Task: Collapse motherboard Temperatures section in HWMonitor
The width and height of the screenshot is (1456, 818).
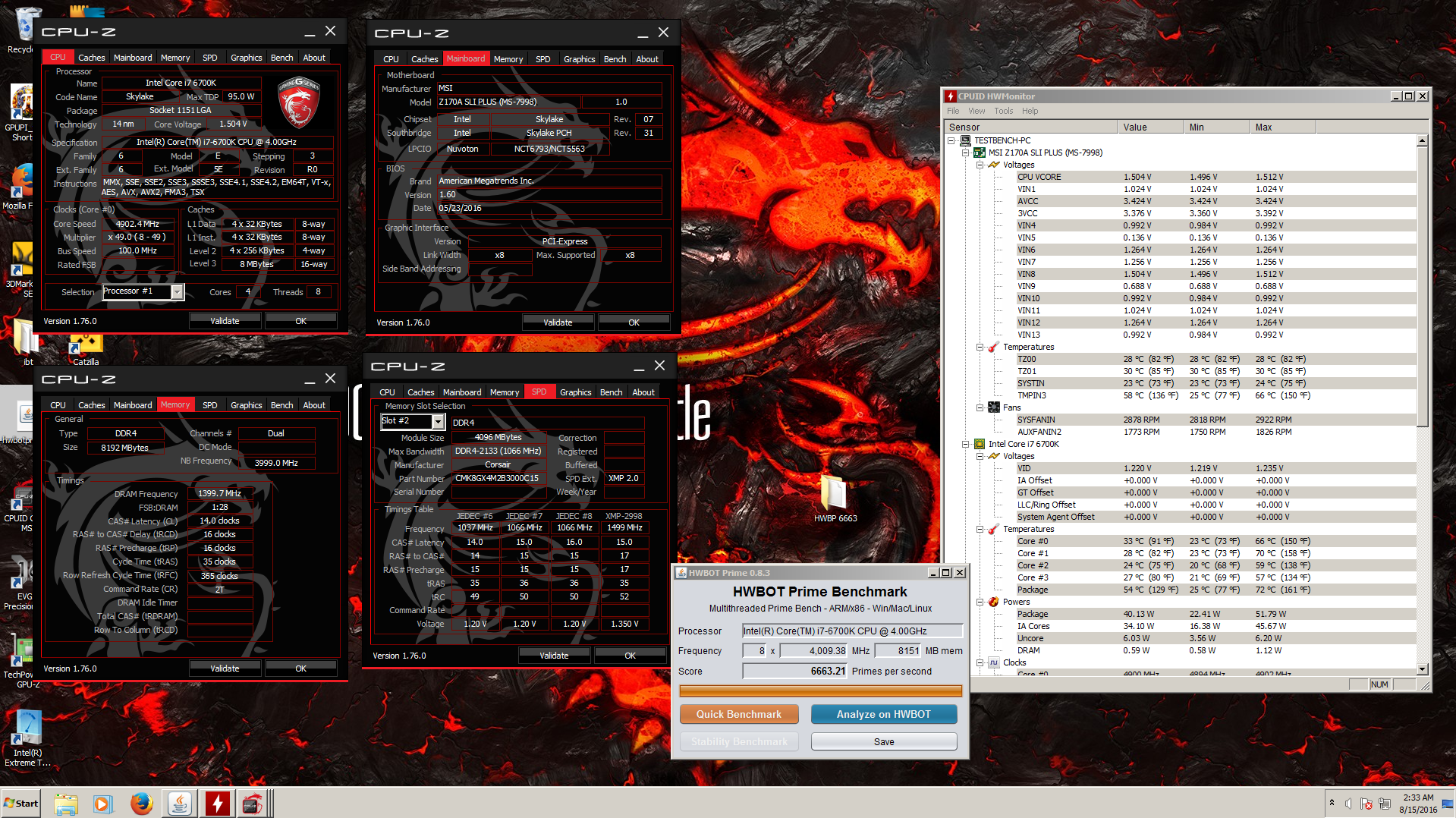Action: 980,347
